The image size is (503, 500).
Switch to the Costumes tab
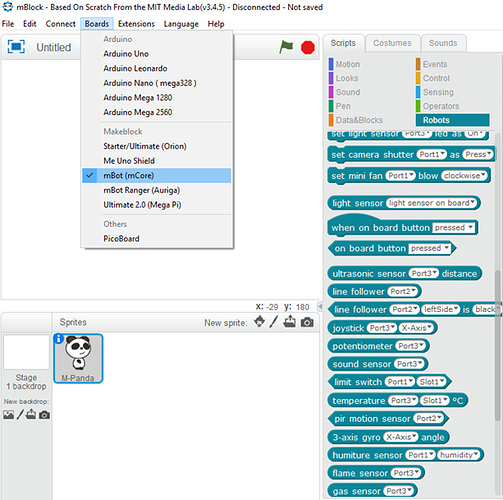point(392,43)
